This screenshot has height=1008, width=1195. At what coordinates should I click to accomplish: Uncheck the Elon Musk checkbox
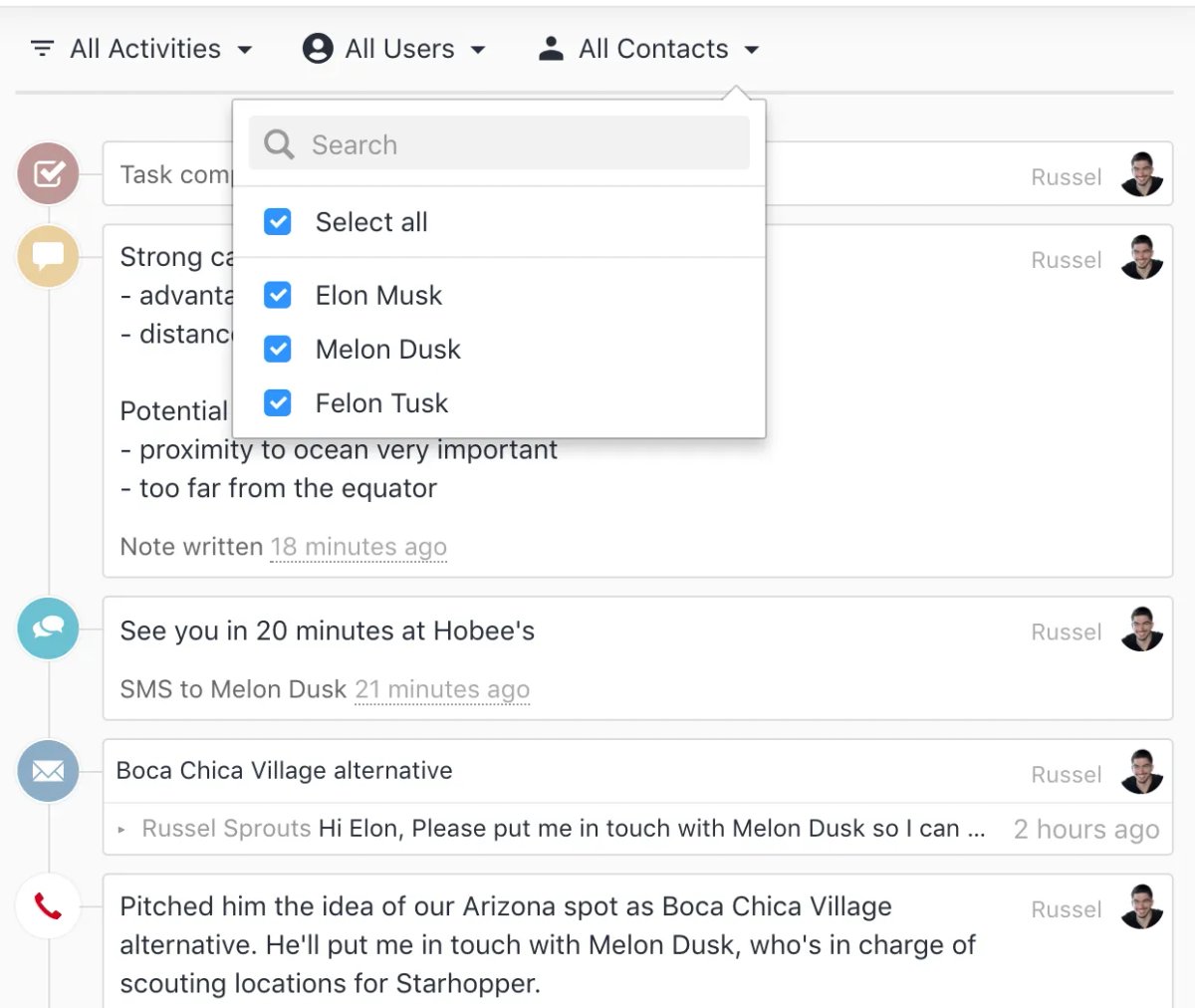point(278,295)
